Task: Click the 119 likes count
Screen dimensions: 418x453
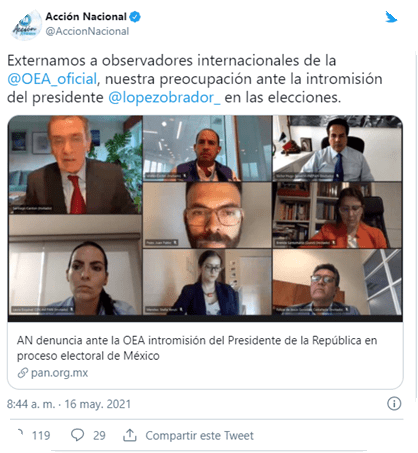Action: pos(41,435)
